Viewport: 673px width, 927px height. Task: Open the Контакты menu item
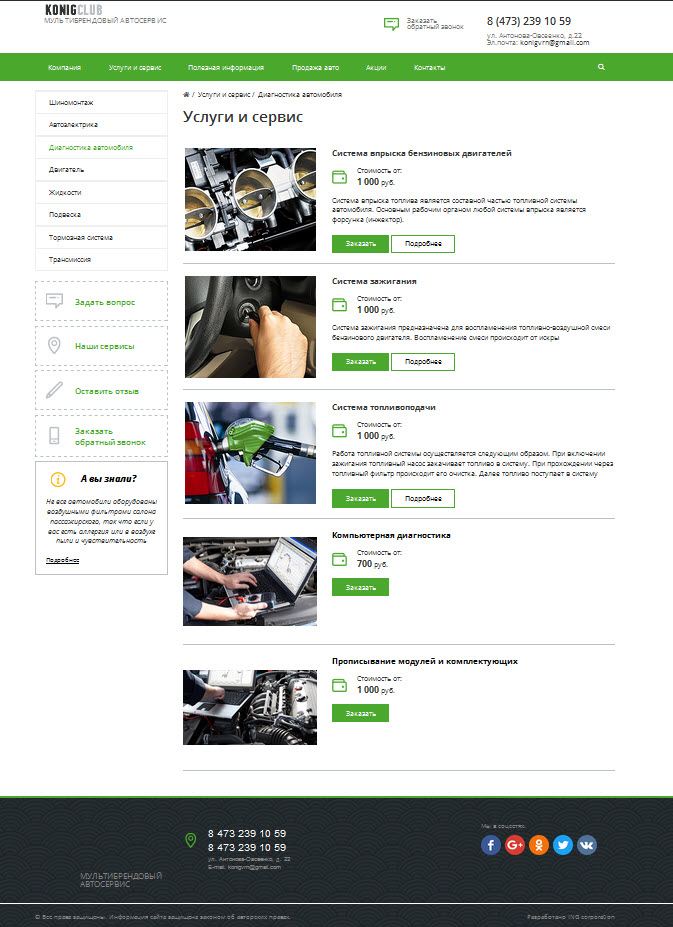point(429,67)
